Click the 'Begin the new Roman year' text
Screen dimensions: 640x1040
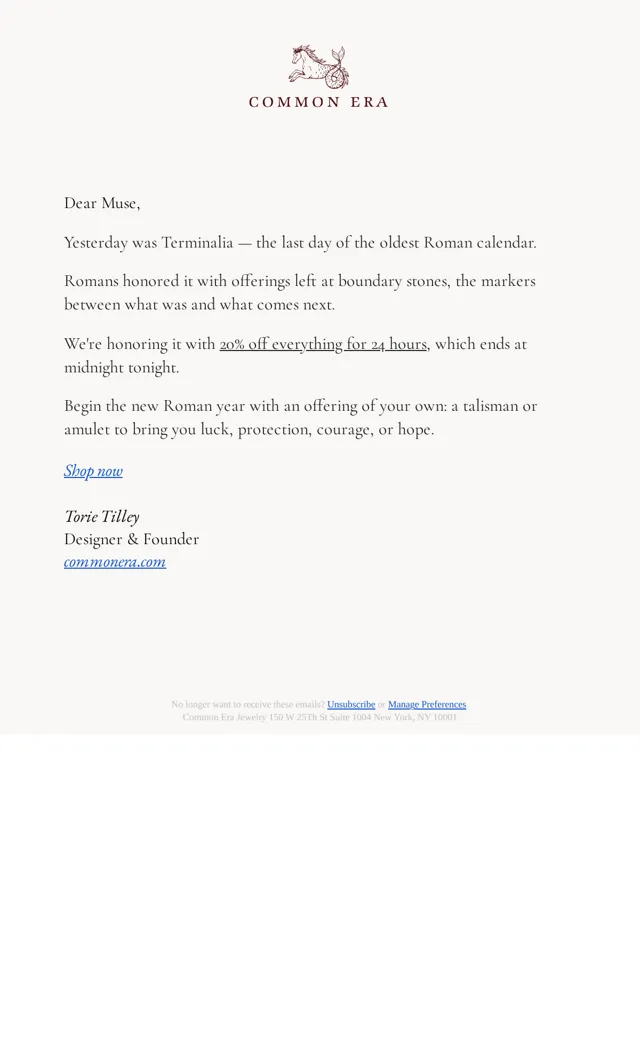tap(153, 406)
